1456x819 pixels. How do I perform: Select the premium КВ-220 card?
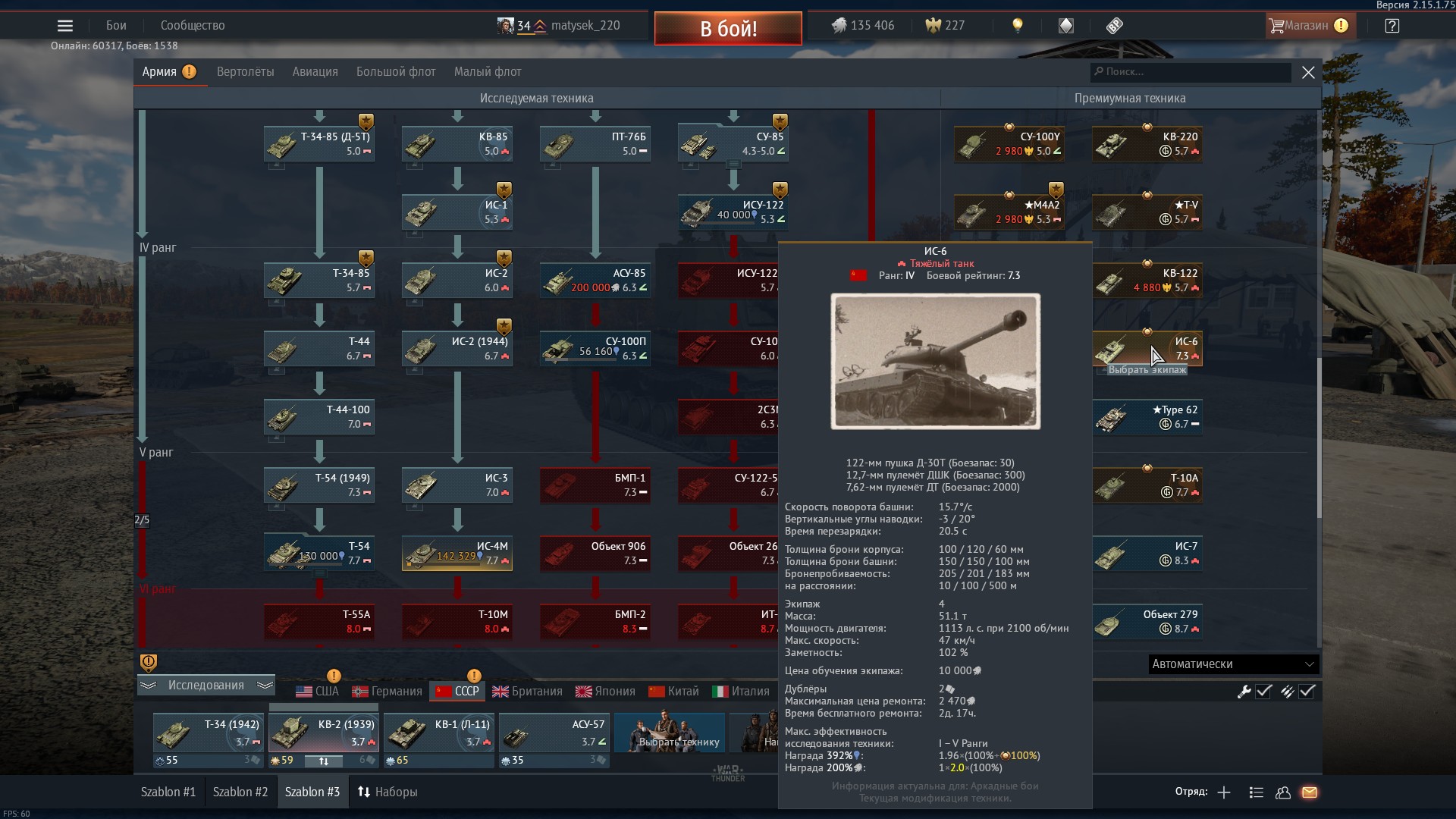[1147, 144]
